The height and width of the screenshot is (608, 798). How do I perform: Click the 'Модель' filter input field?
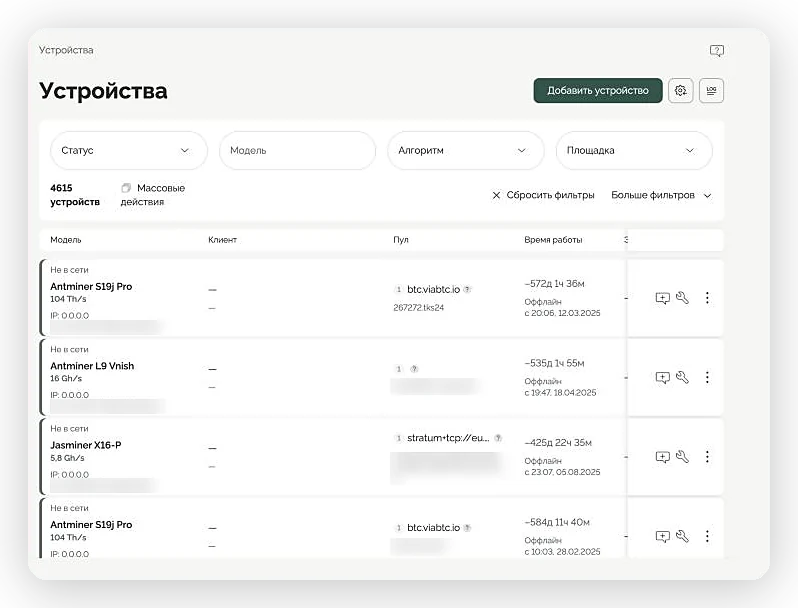point(297,151)
